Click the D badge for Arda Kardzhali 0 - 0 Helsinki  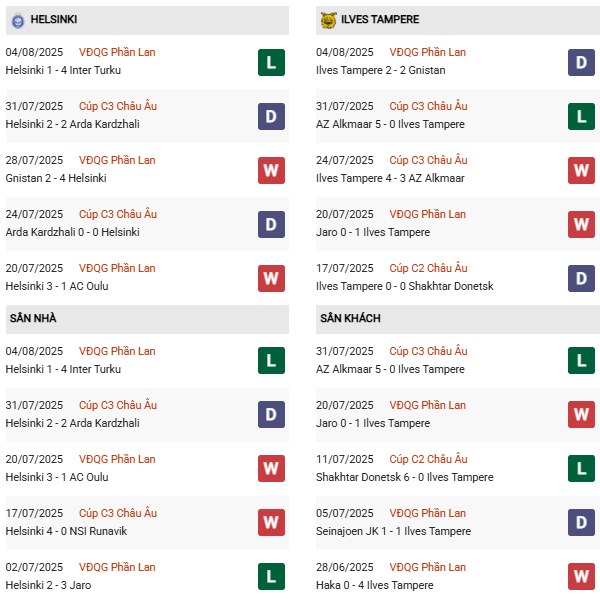270,224
